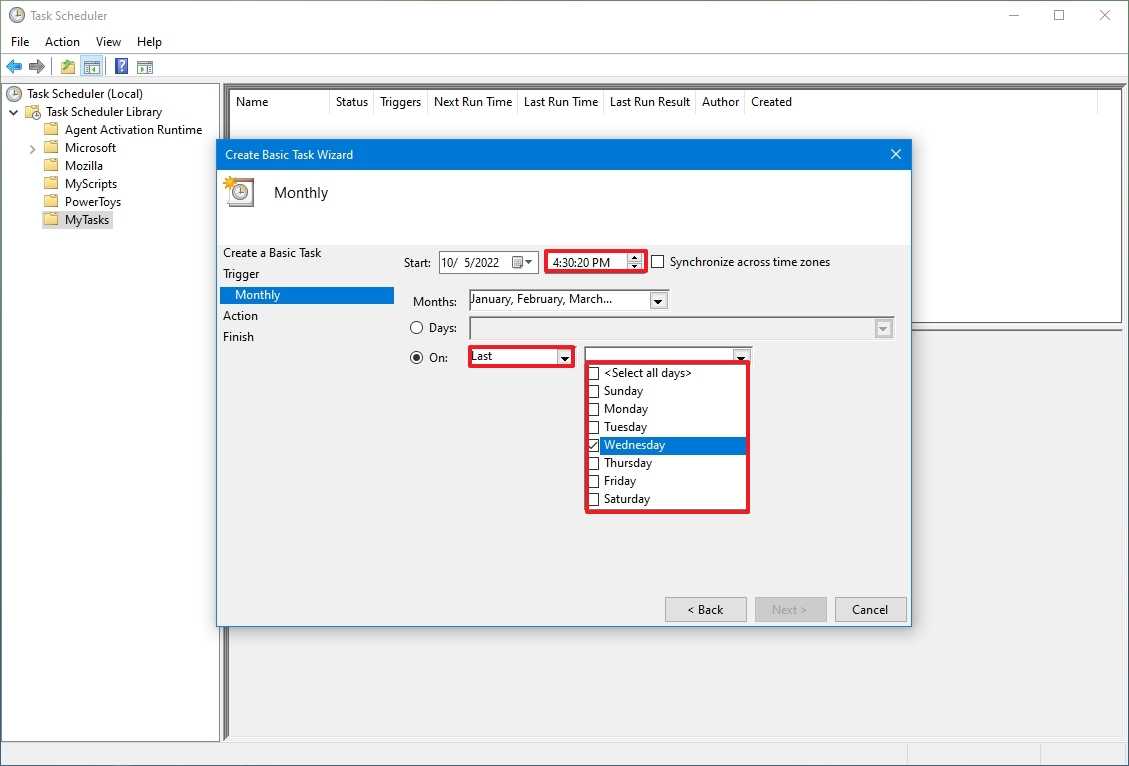Viewport: 1129px width, 766px height.
Task: Click the Back button in wizard
Action: pos(705,610)
